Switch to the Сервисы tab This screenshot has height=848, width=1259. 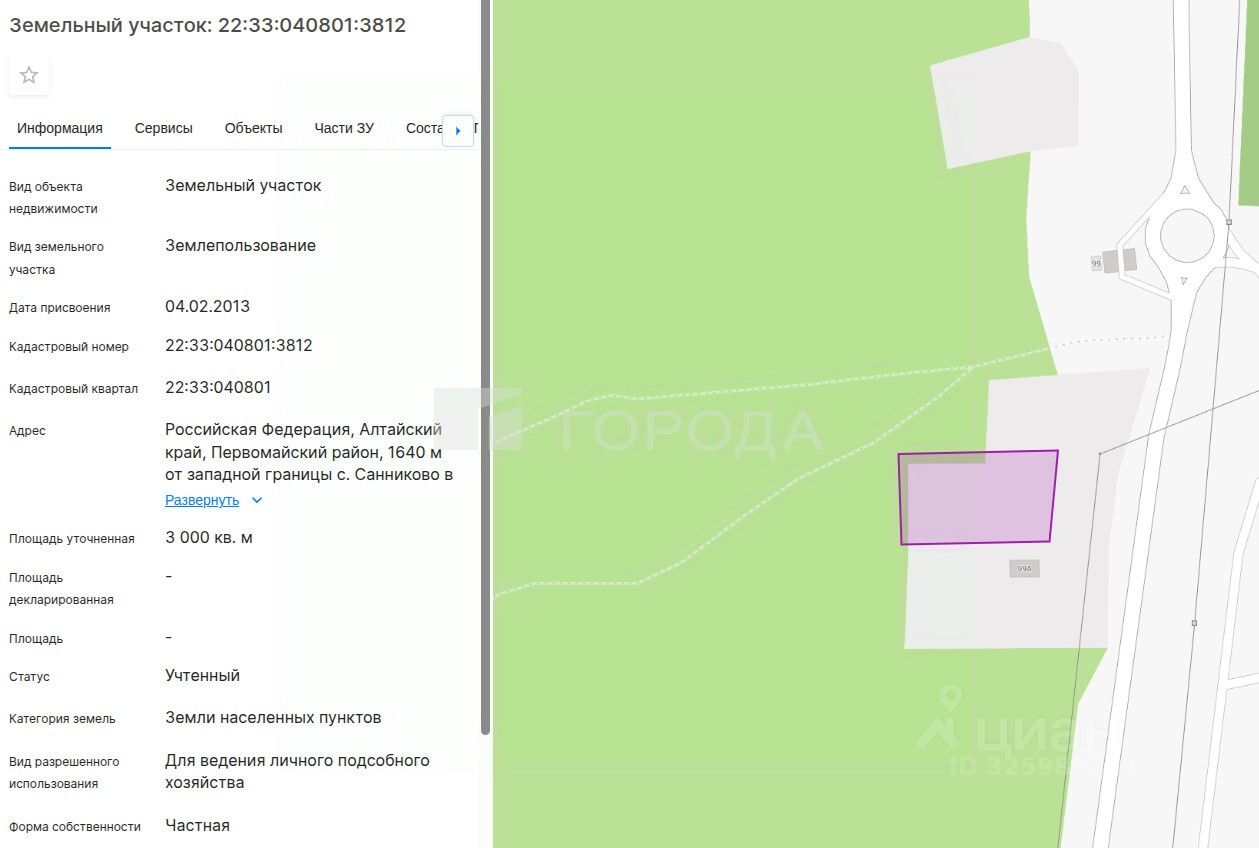point(164,128)
